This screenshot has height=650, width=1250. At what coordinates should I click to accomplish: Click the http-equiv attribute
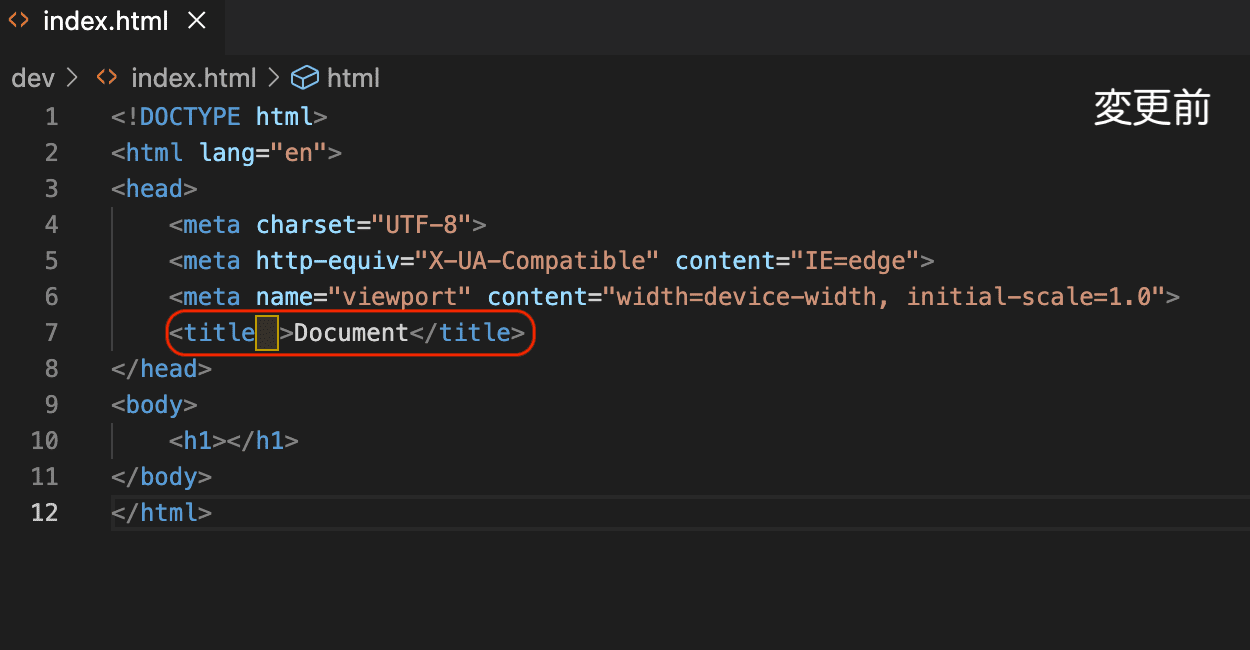point(328,261)
